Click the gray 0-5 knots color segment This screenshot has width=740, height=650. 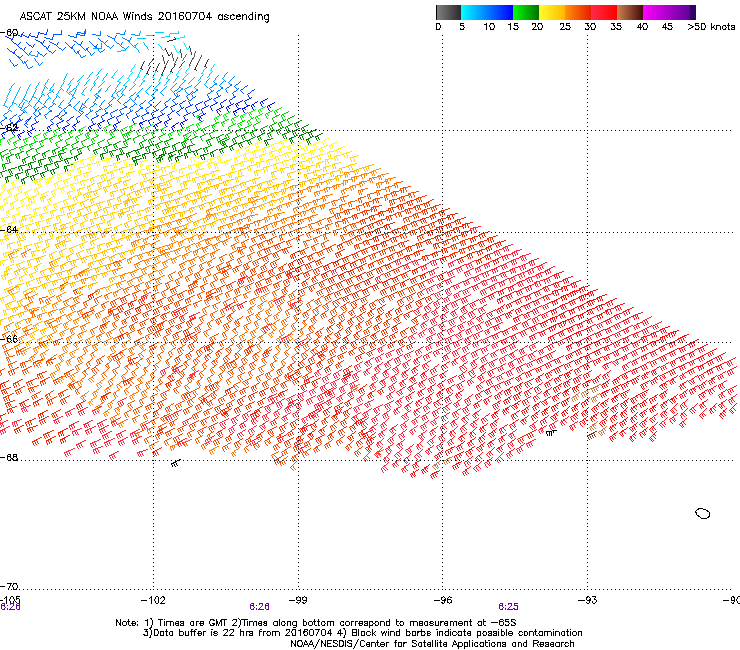(x=448, y=12)
